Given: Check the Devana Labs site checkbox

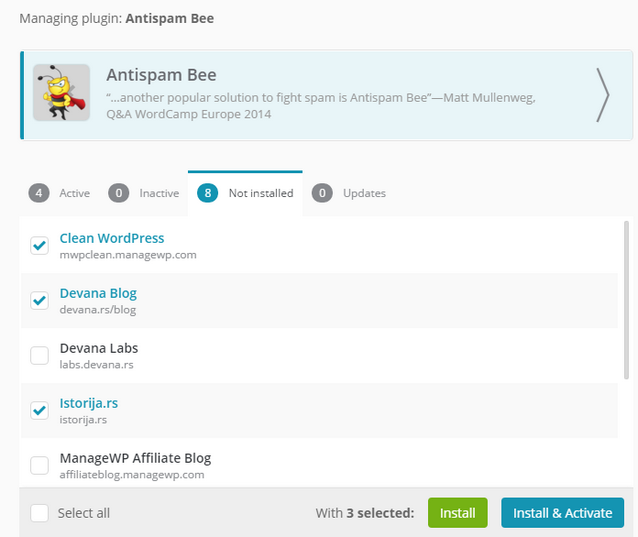Looking at the screenshot, I should pyautogui.click(x=39, y=355).
